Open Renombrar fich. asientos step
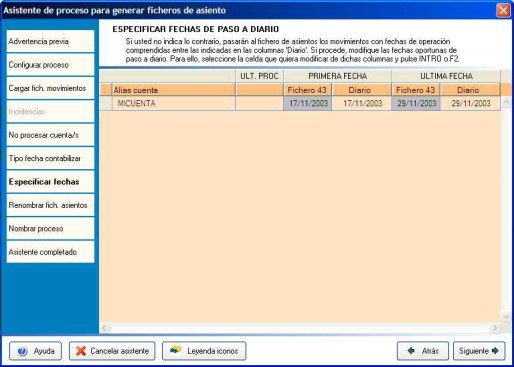The height and width of the screenshot is (367, 514). click(x=50, y=205)
